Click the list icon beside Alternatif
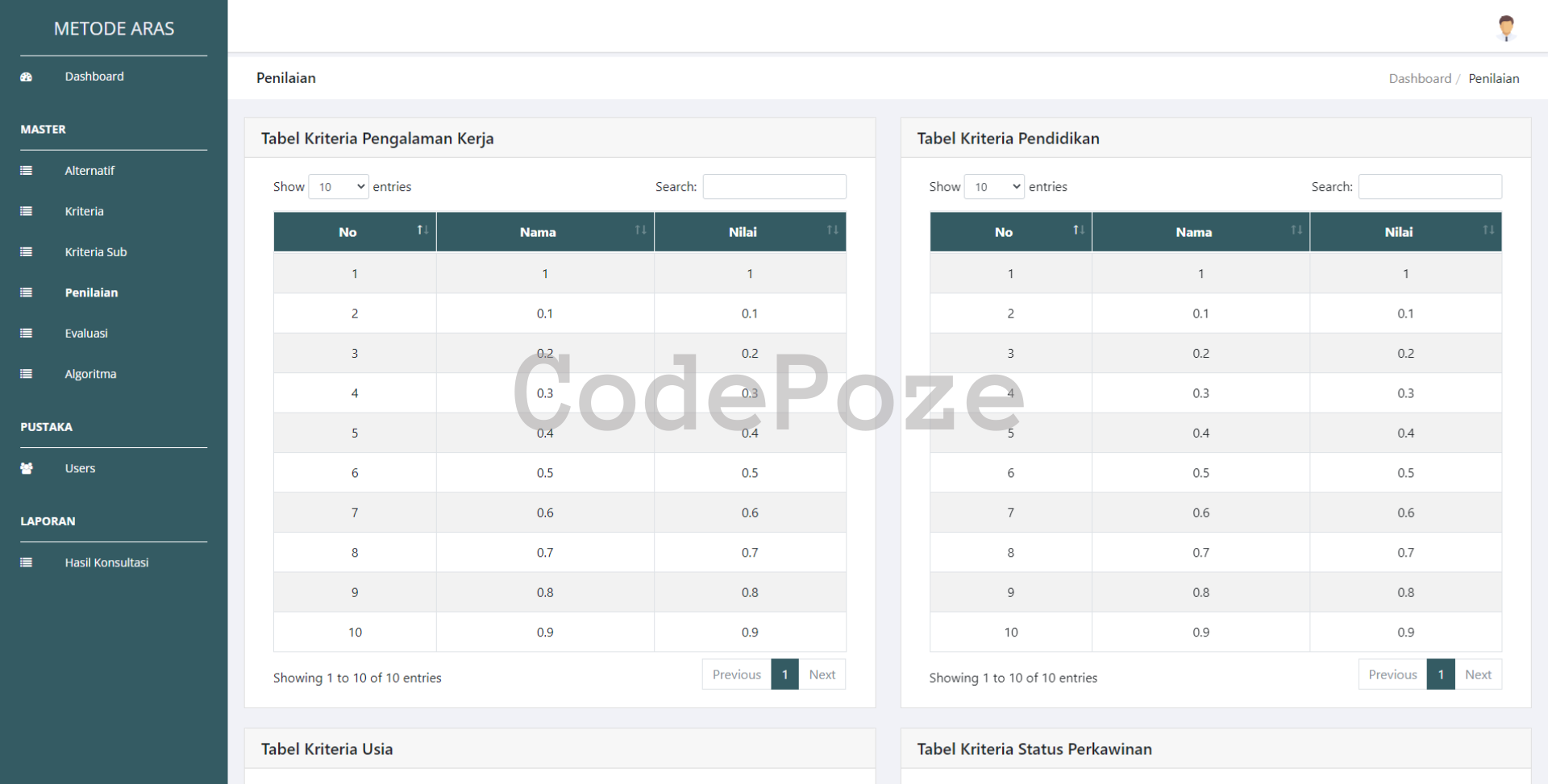Viewport: 1548px width, 784px height. [x=26, y=171]
